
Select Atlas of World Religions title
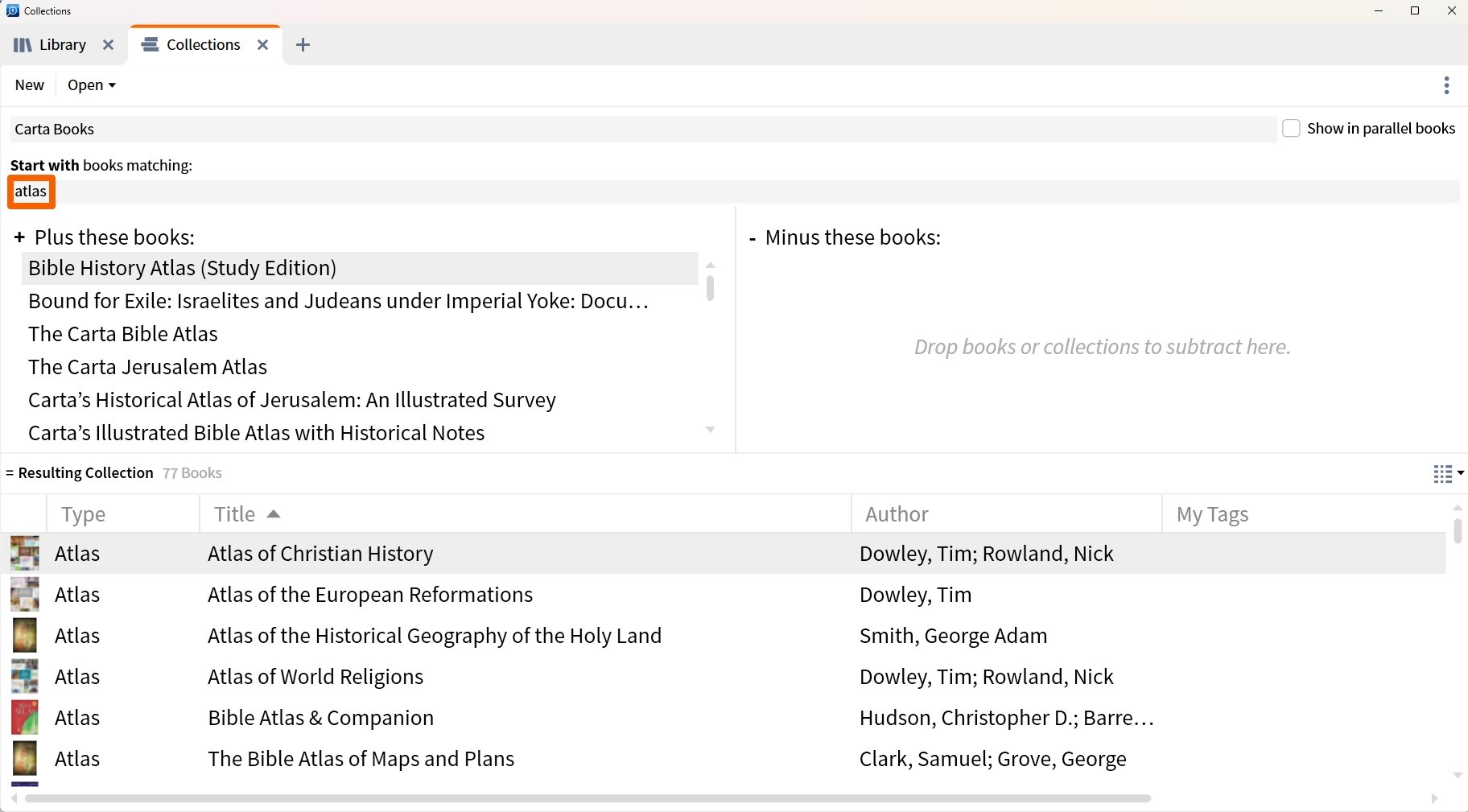click(x=315, y=677)
